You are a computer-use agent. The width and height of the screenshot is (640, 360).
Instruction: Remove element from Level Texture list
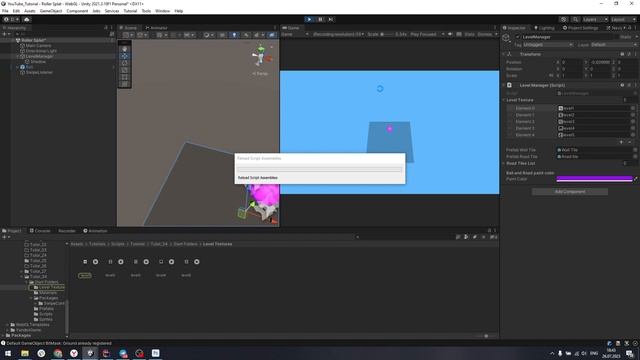[x=630, y=142]
